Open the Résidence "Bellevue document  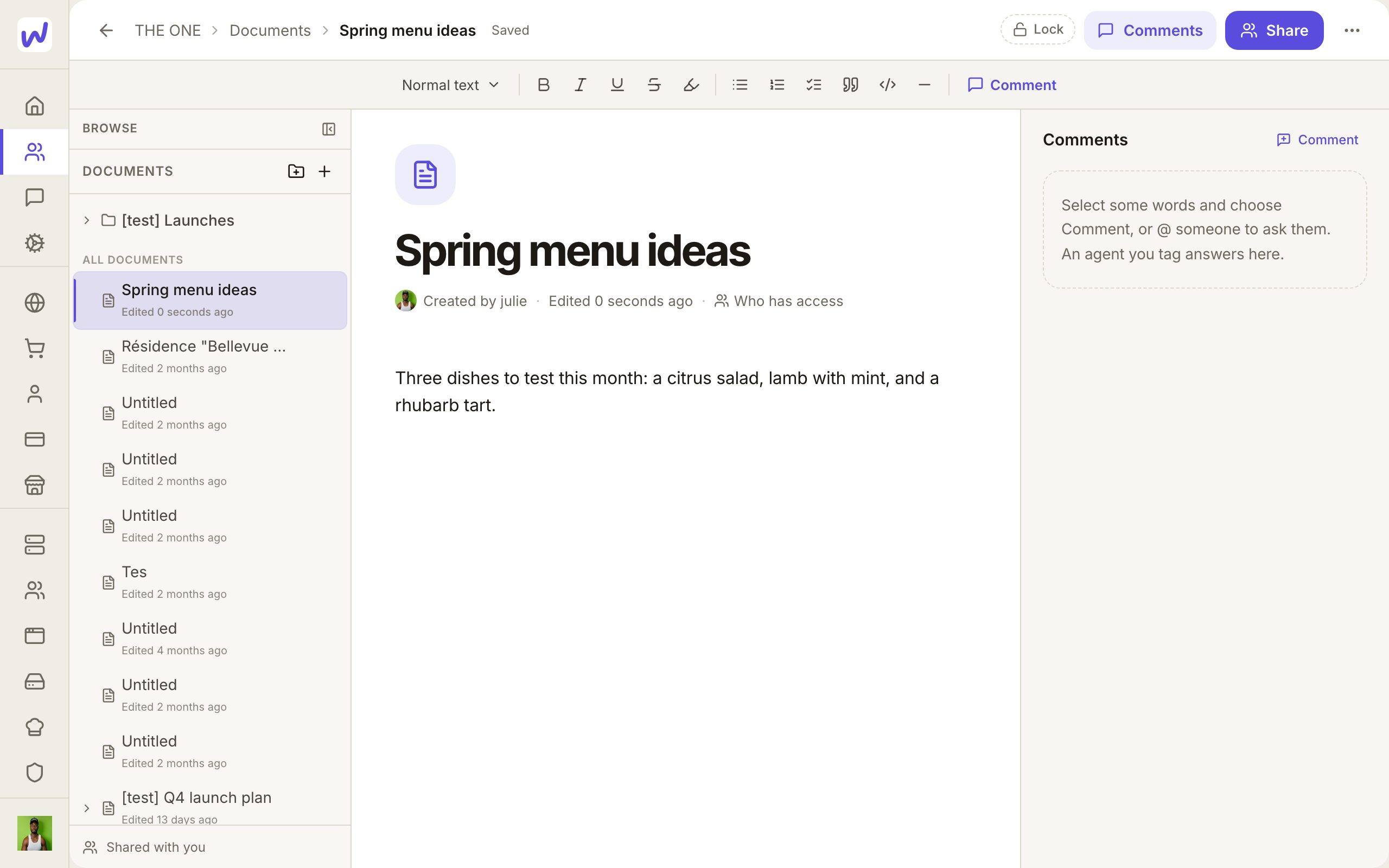(210, 356)
